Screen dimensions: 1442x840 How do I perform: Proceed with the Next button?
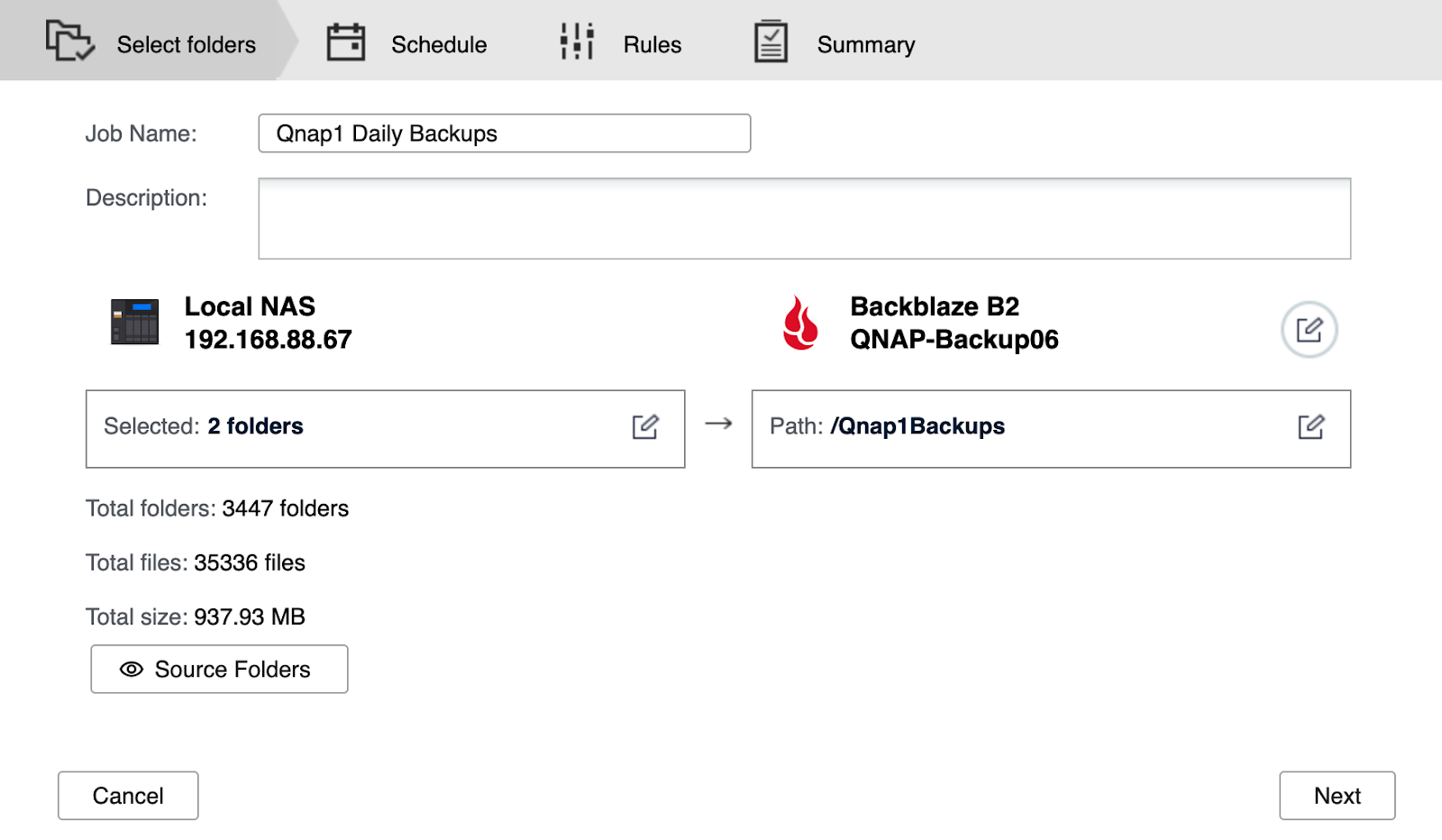pos(1337,796)
